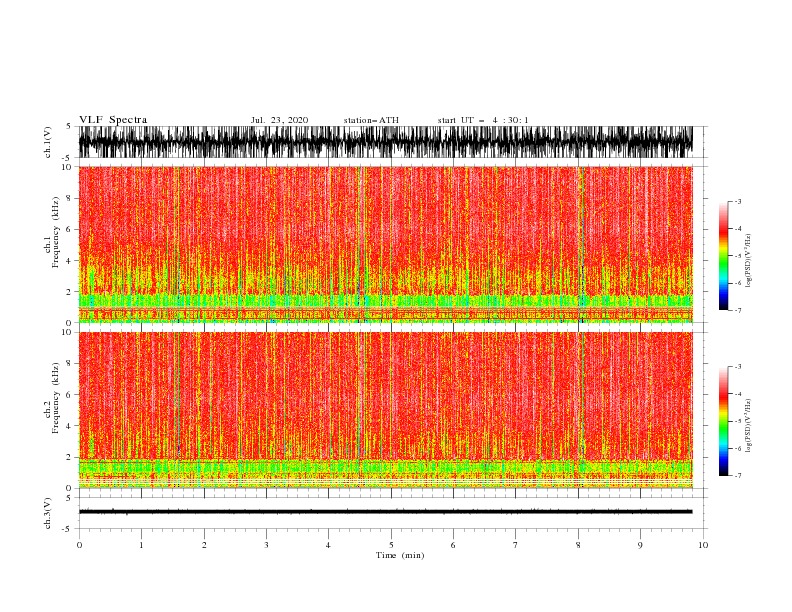Screen dimensions: 792x612
Task: Click the time axis tick label "5"
Action: coord(391,545)
